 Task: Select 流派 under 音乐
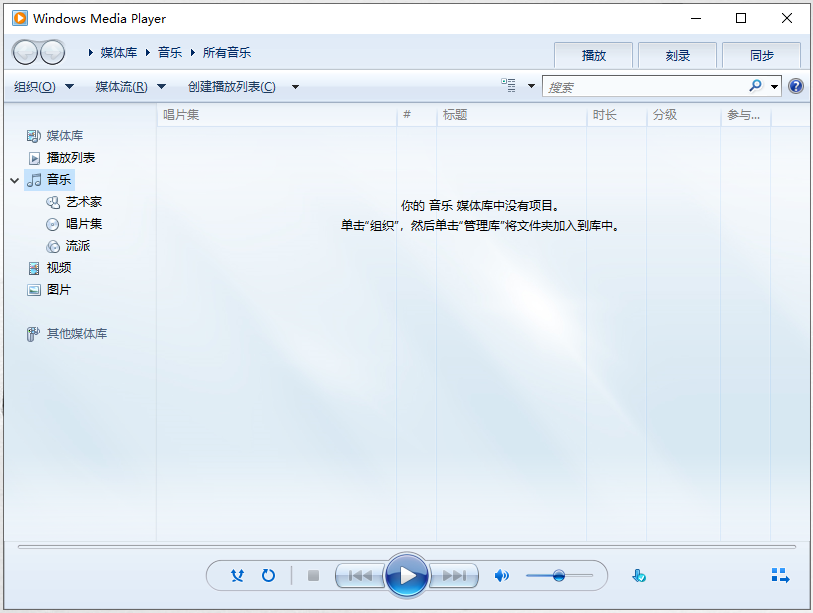78,246
